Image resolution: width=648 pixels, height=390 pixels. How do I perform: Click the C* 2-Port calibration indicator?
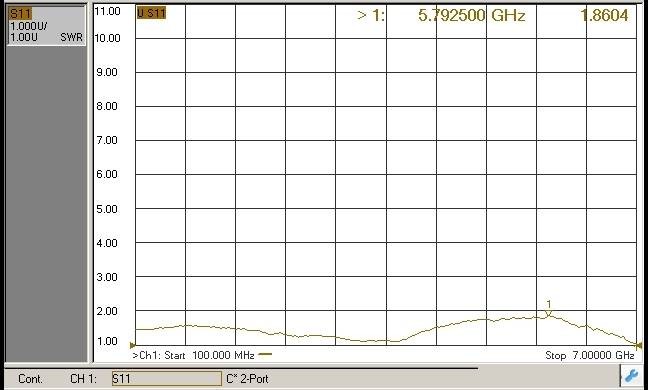[247, 378]
